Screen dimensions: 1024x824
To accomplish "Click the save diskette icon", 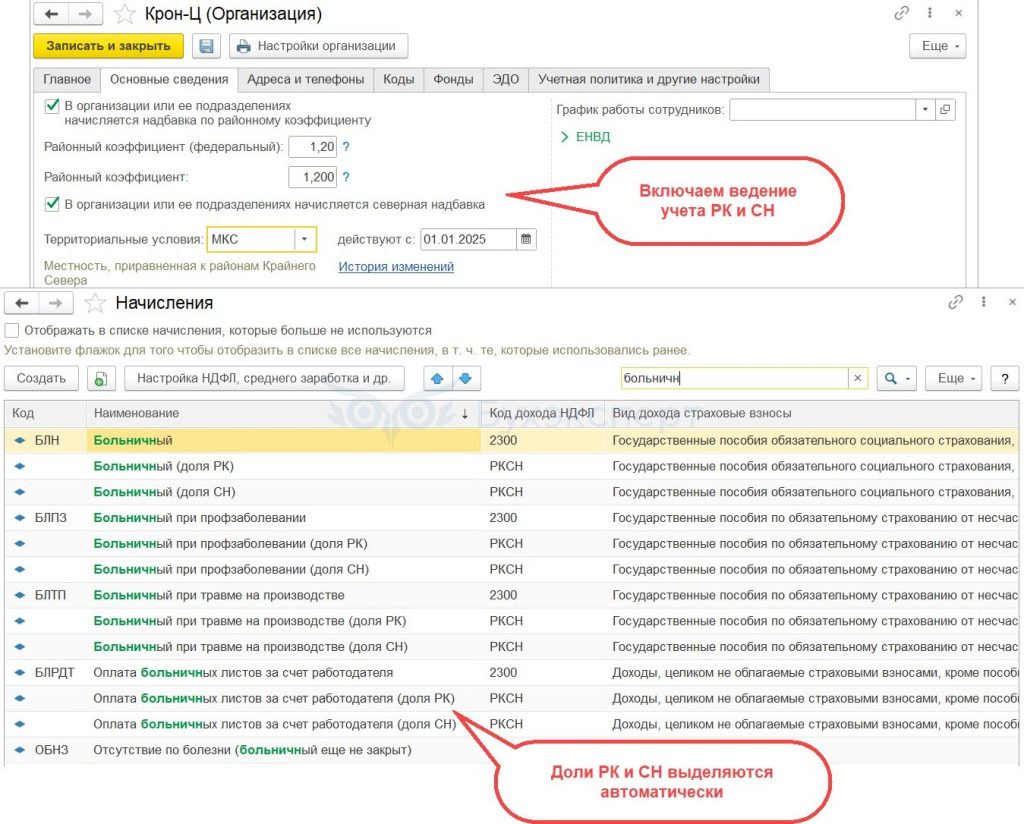I will tap(207, 46).
